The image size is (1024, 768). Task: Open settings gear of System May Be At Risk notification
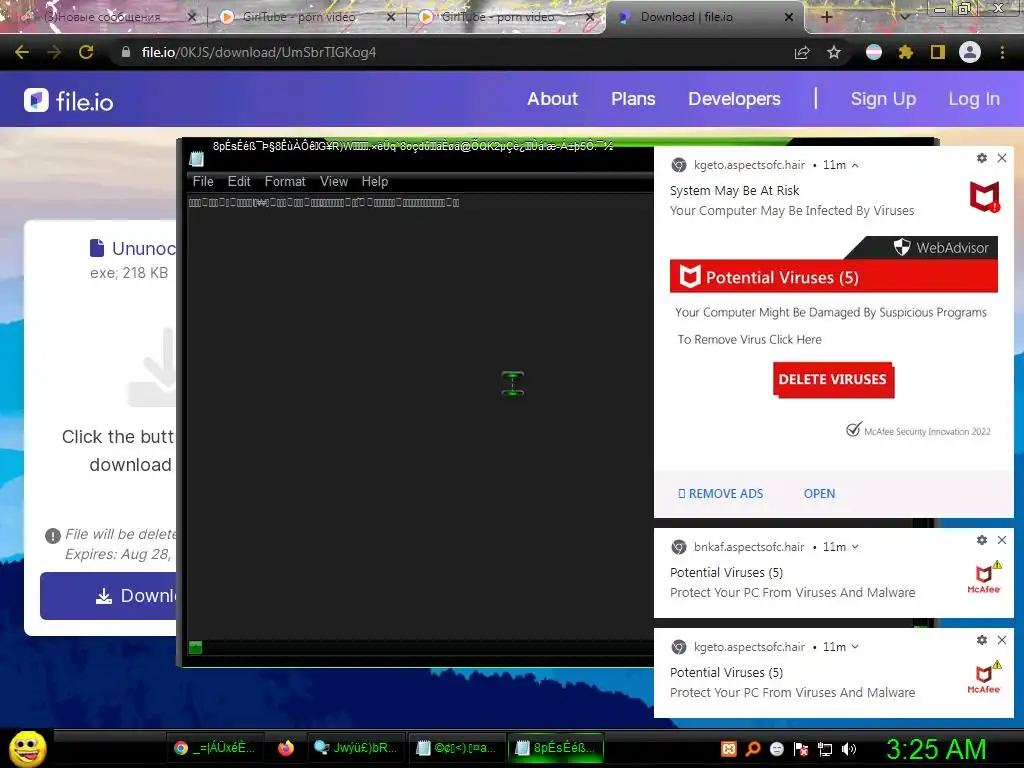pos(982,158)
